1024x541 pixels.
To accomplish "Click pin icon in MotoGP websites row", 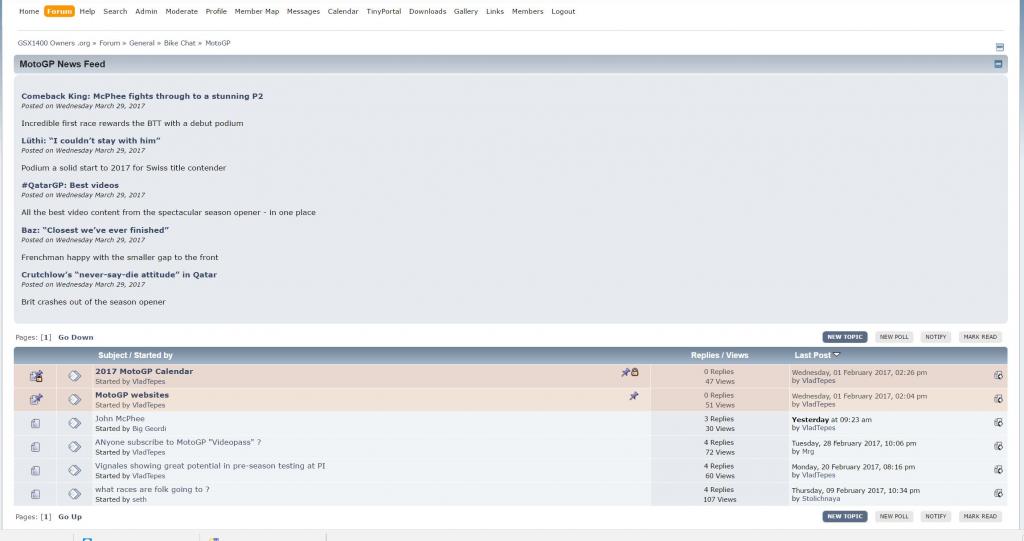I will [633, 396].
